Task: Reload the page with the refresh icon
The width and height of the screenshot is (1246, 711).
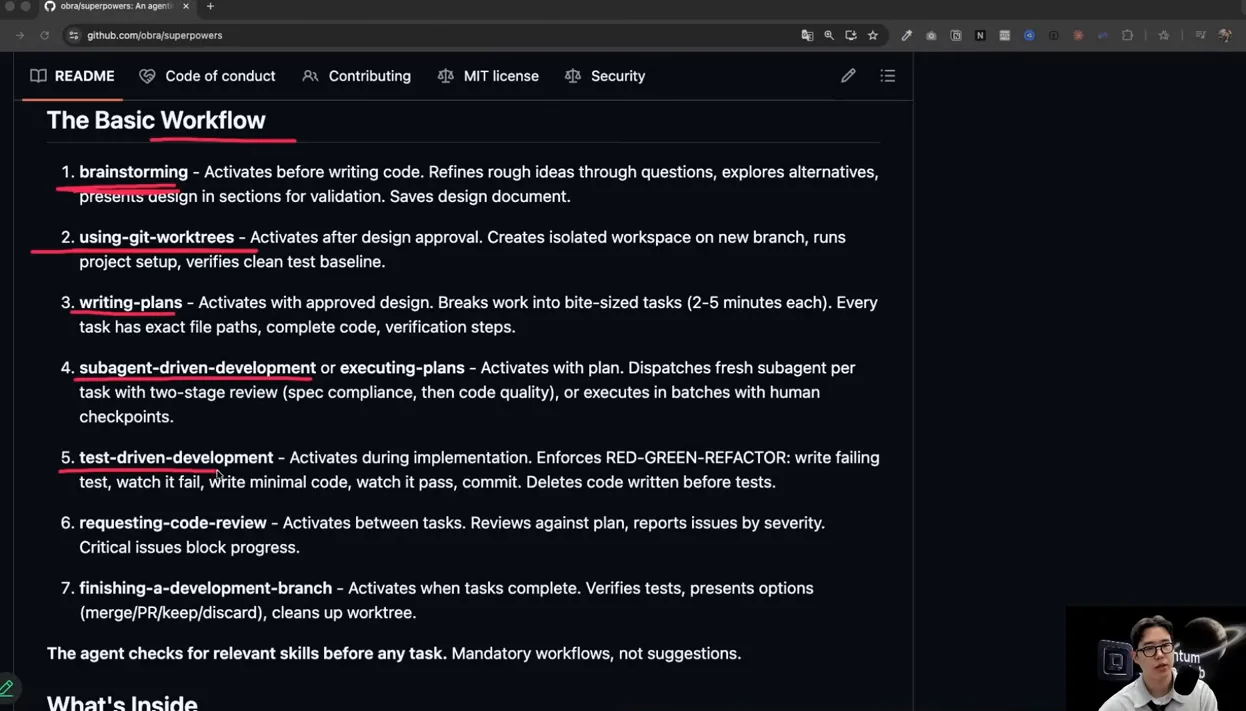Action: point(45,35)
